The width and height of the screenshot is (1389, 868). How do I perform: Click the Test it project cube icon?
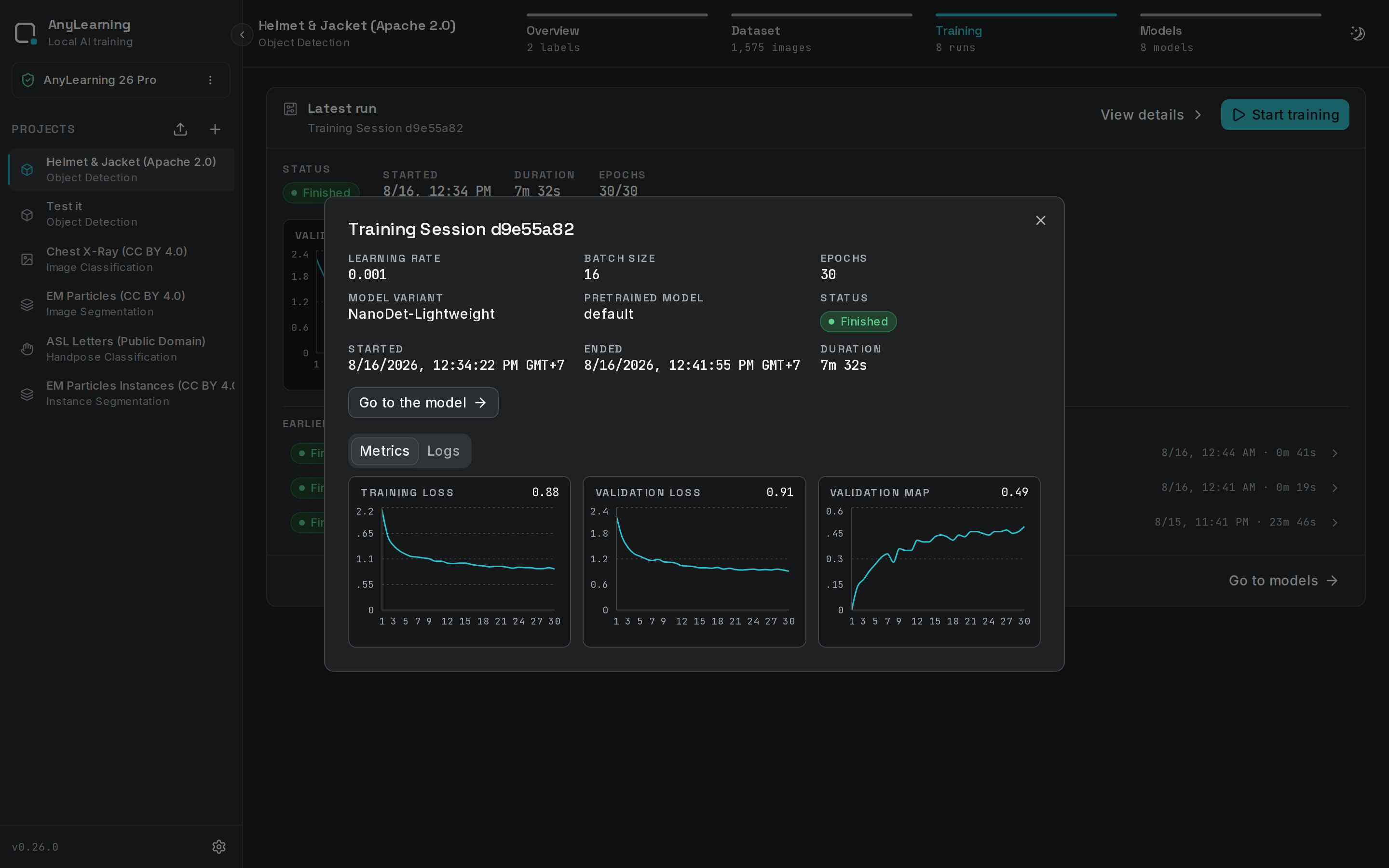click(27, 215)
